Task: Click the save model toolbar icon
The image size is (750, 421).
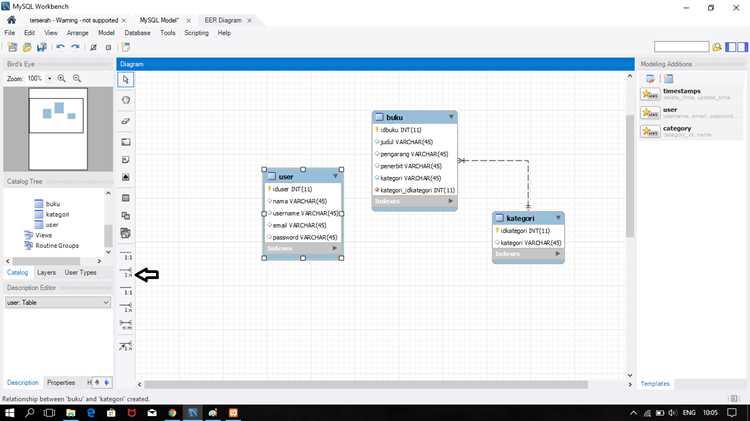Action: (x=42, y=47)
